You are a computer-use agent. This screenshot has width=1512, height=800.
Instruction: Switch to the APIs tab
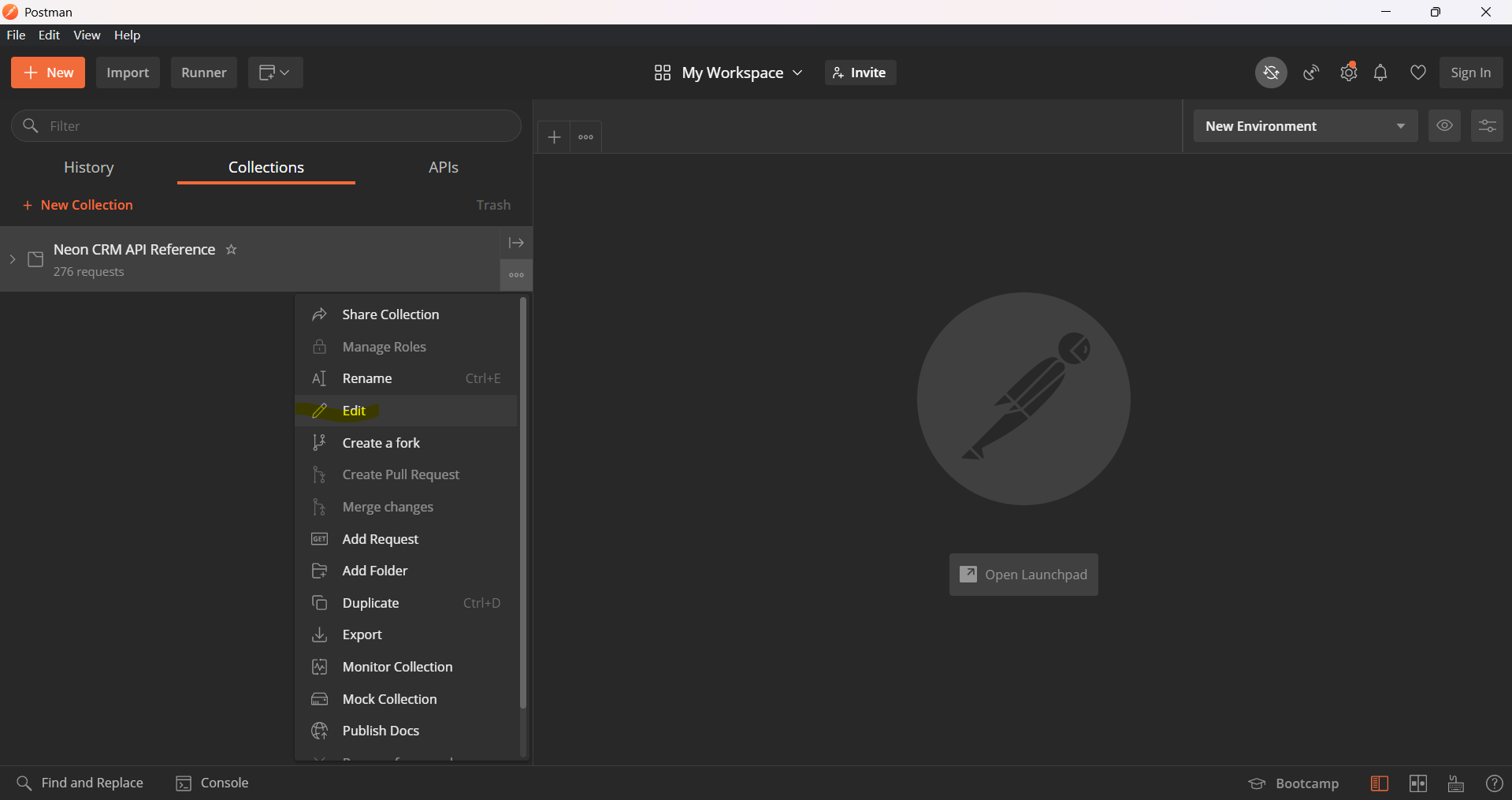444,167
